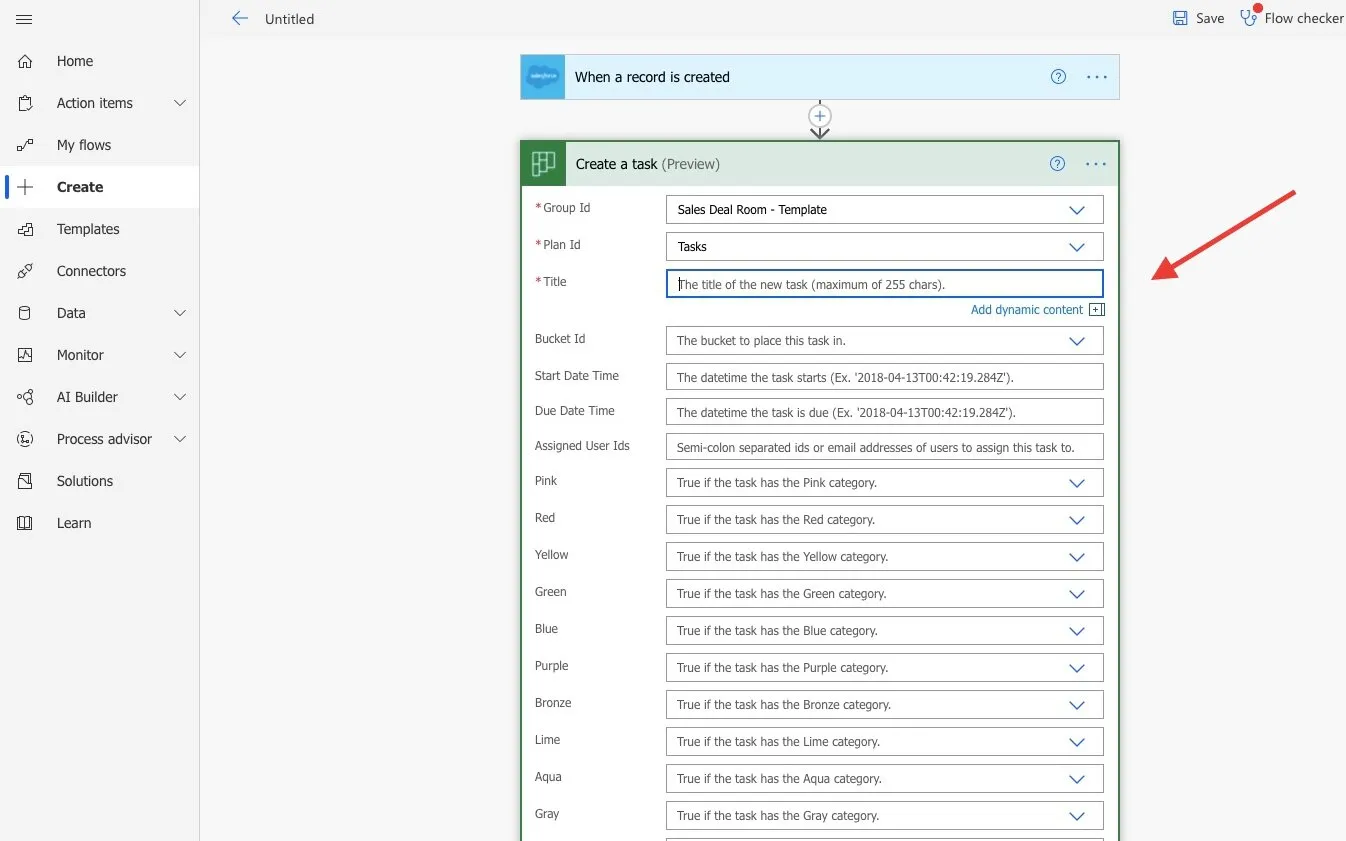Screen dimensions: 1346x841
Task: Open the Gray category dropdown
Action: point(1077,816)
